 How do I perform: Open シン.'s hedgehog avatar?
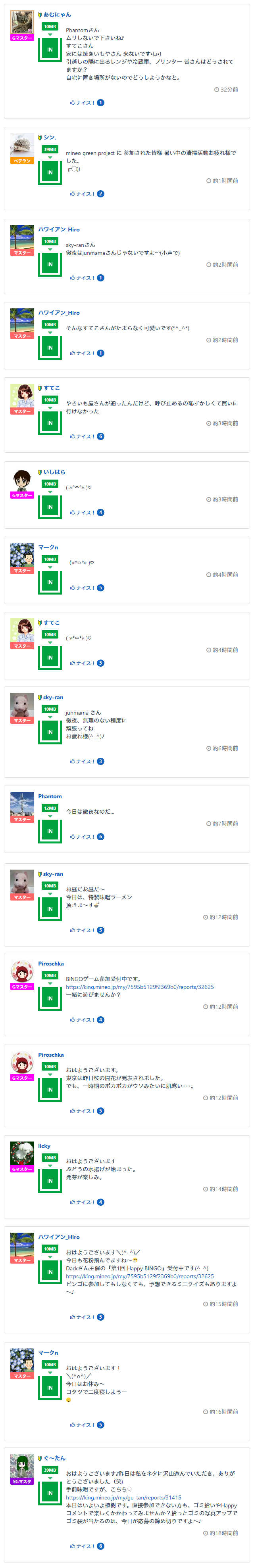click(22, 145)
